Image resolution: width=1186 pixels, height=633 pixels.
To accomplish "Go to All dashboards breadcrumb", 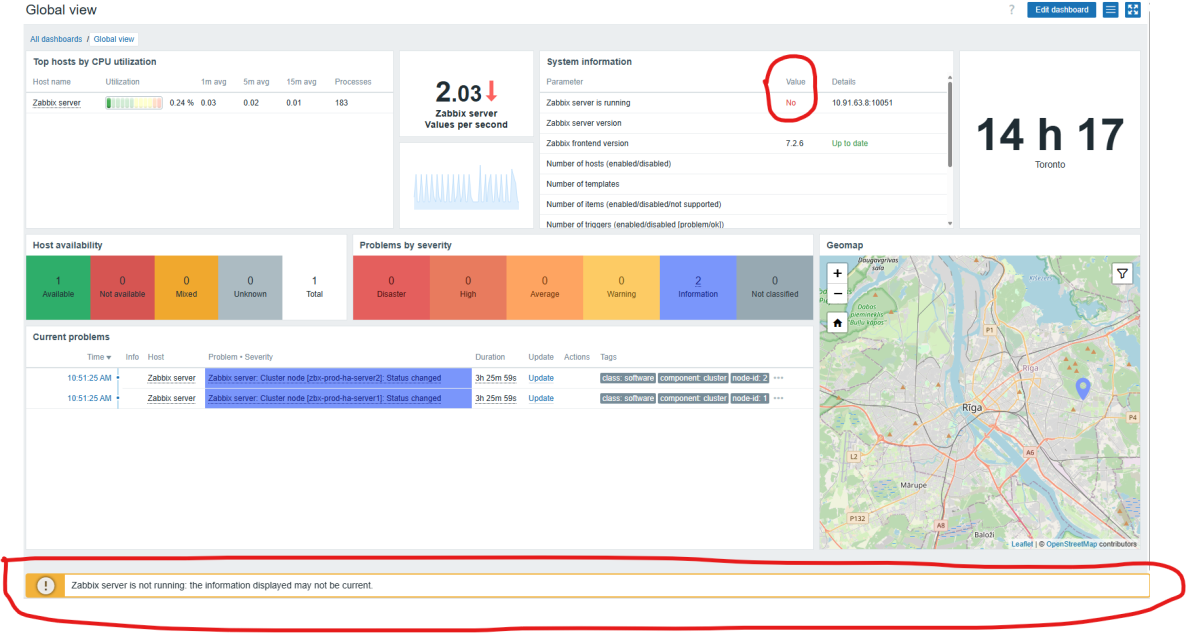I will click(56, 39).
